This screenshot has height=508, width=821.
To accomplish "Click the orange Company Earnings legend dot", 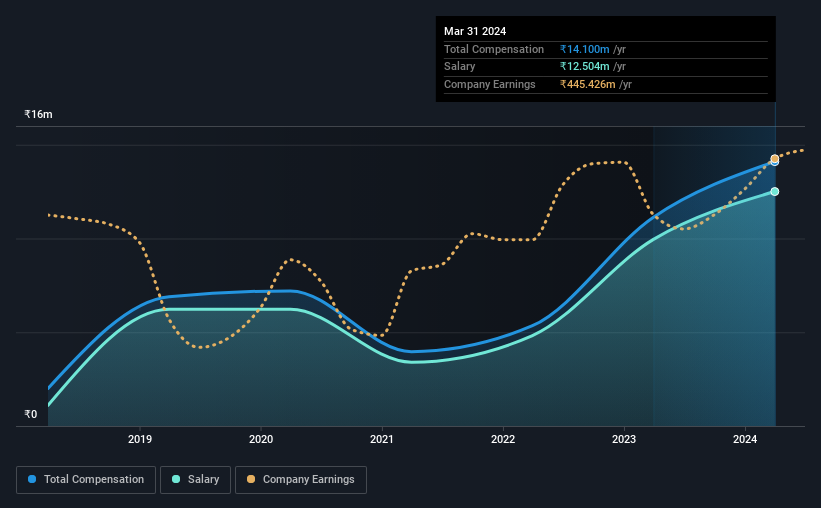I will (251, 479).
